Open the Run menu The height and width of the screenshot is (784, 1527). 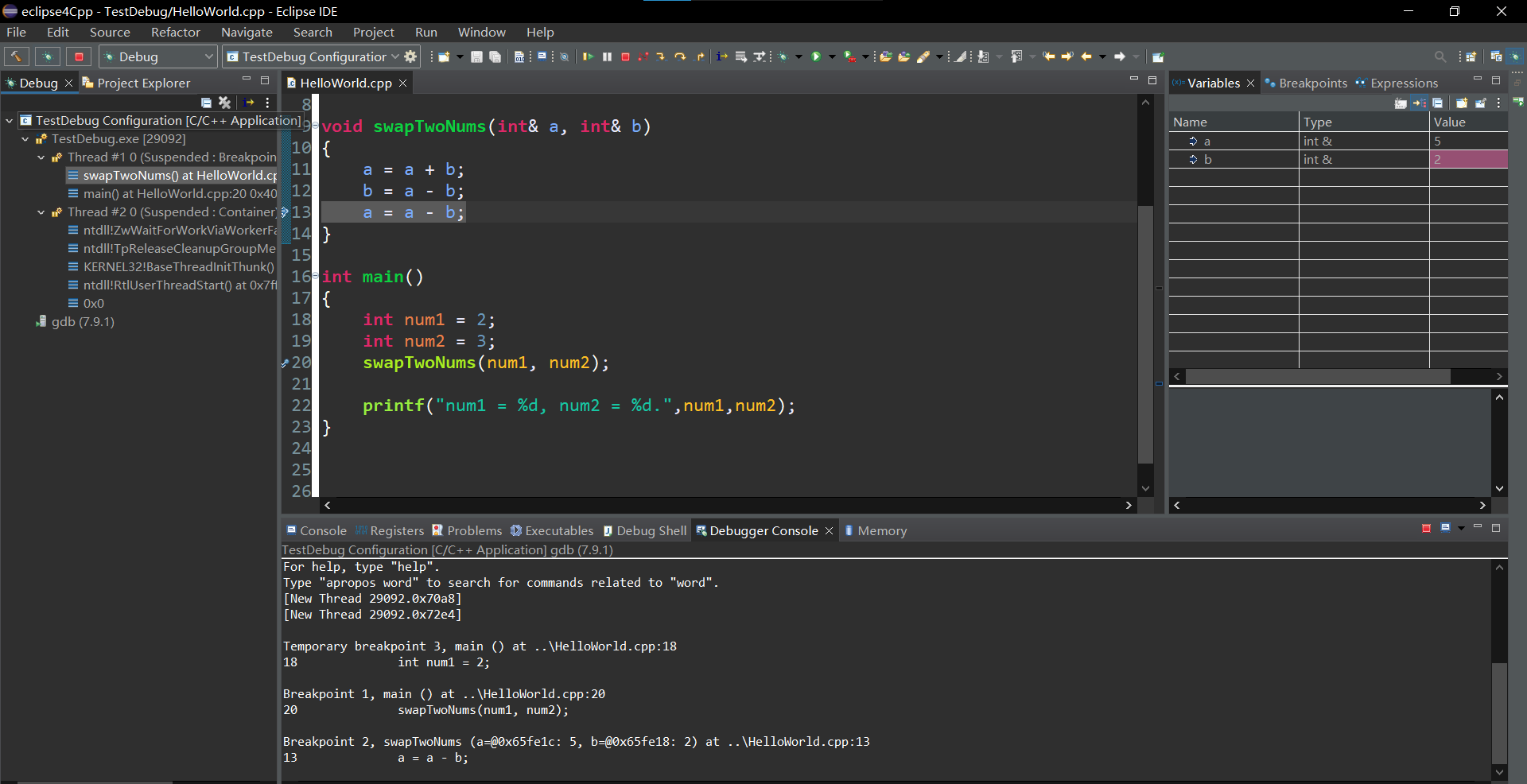pyautogui.click(x=425, y=32)
